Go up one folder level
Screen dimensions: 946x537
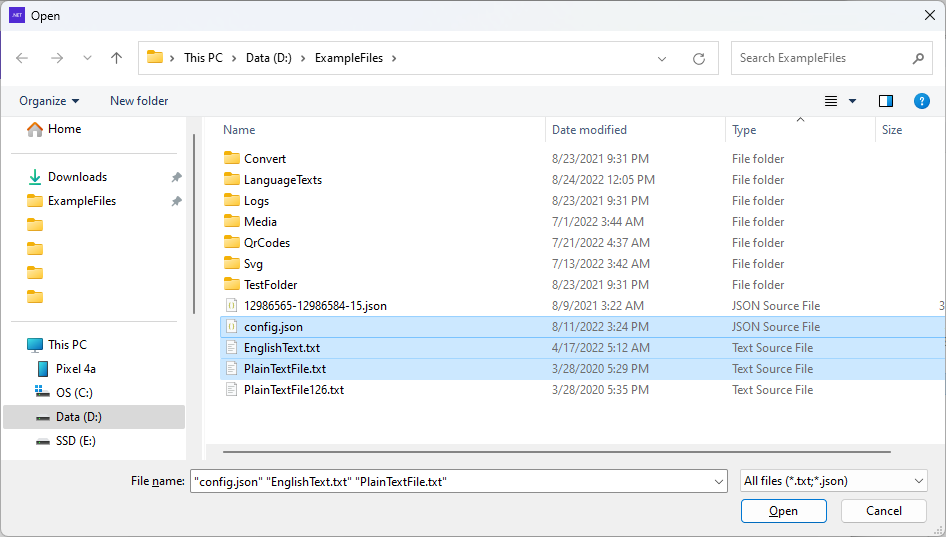coord(116,58)
